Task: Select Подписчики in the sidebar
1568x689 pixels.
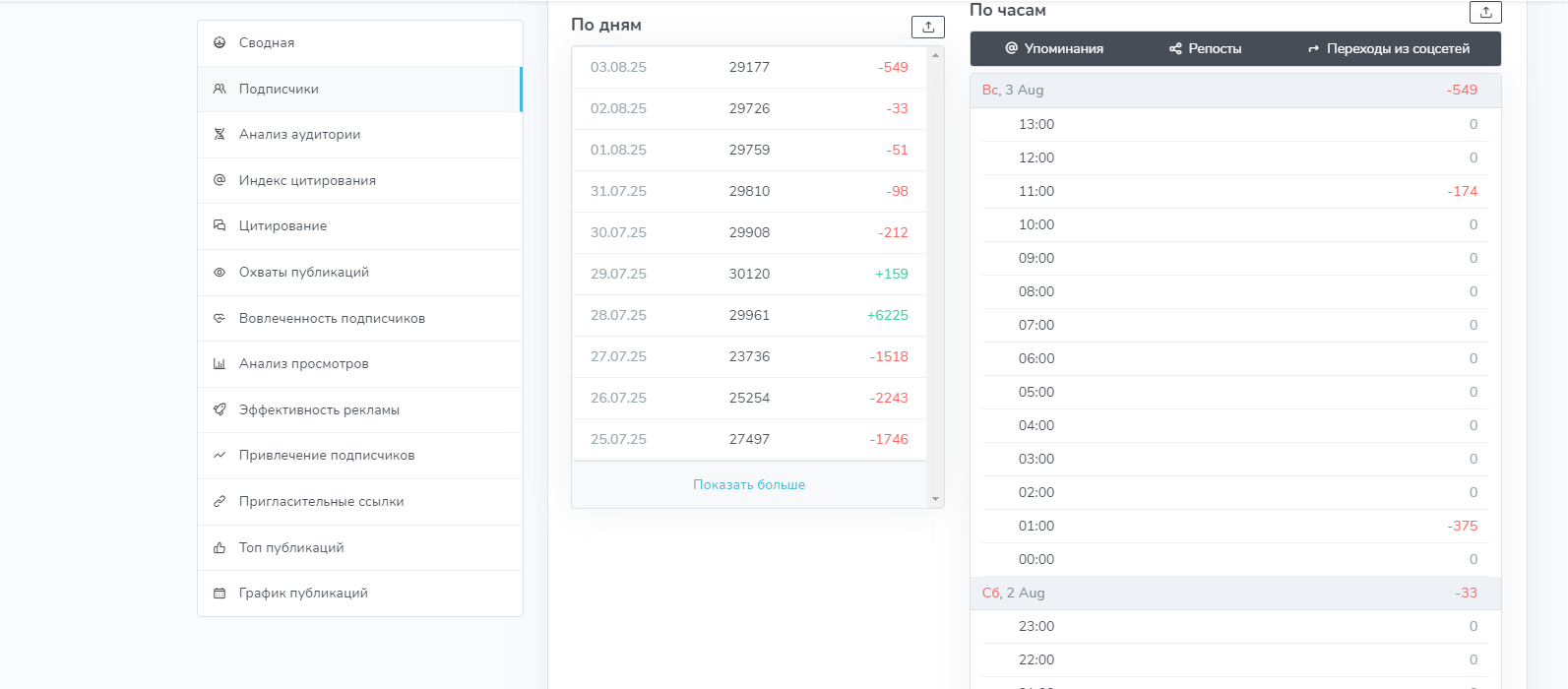Action: (359, 89)
